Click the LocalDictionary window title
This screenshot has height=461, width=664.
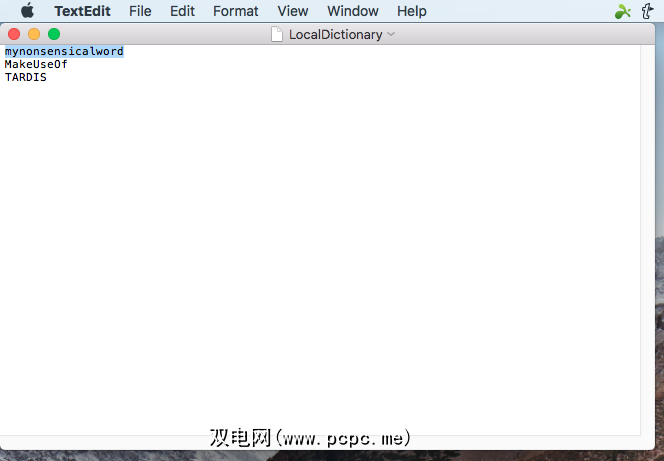tap(335, 34)
